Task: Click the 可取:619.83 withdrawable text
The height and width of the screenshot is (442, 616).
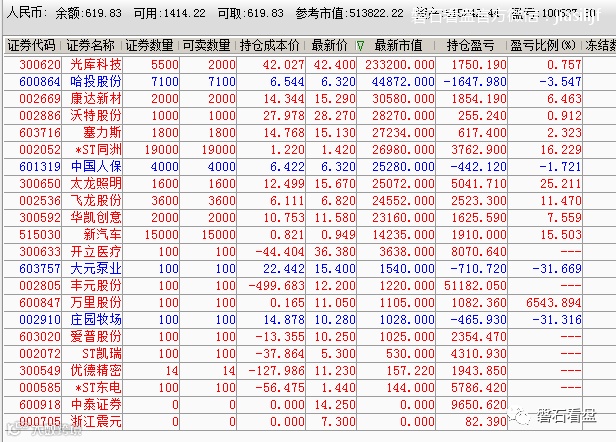Action: [x=251, y=13]
